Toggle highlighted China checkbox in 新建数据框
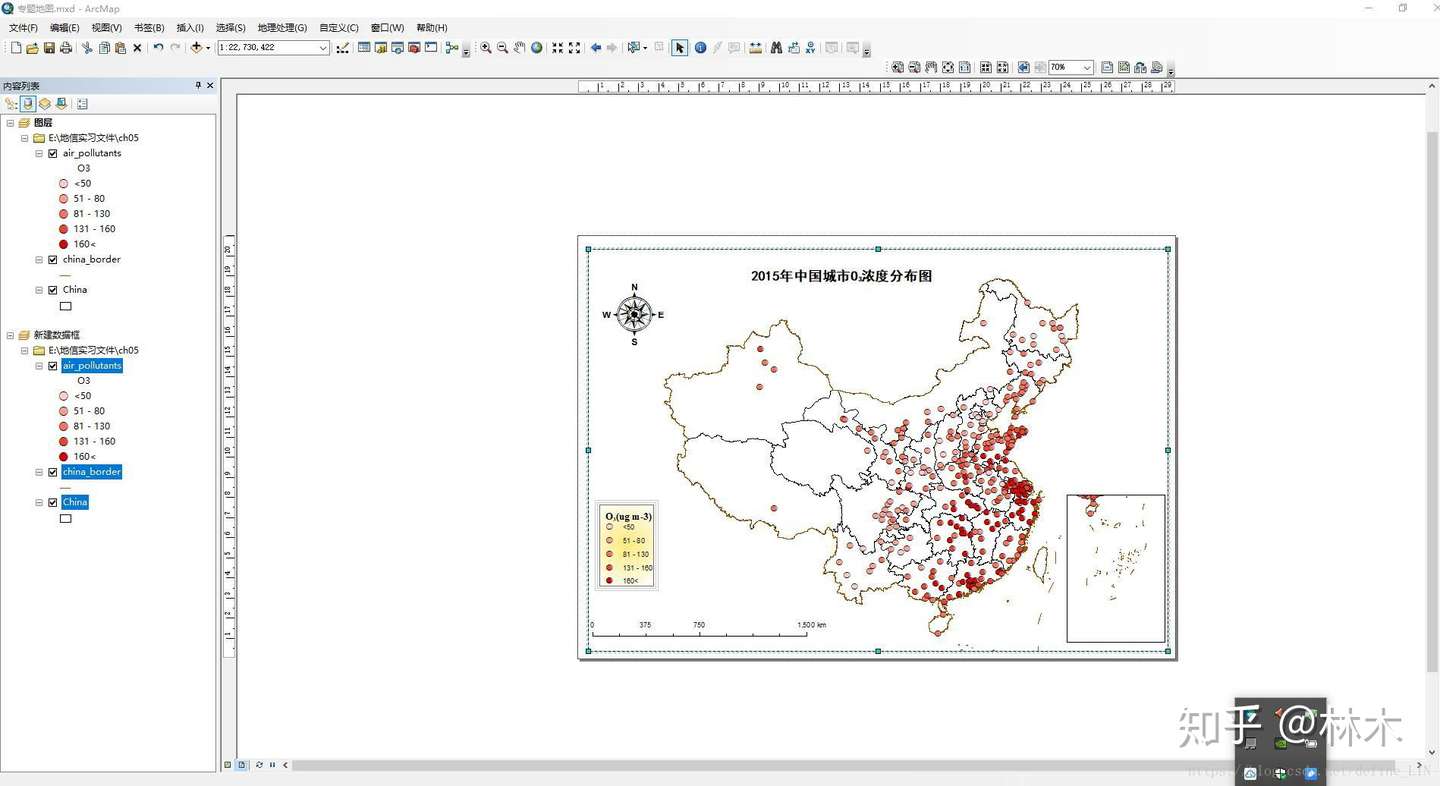Image resolution: width=1440 pixels, height=786 pixels. 53,503
